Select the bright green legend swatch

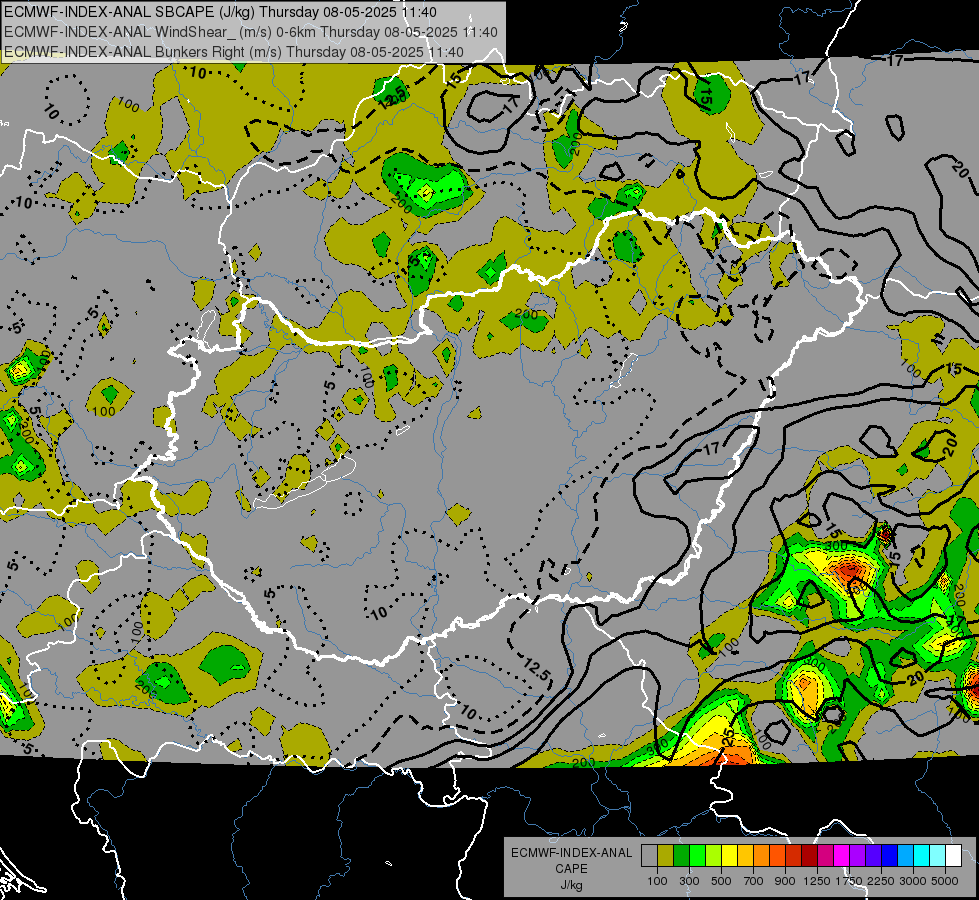(697, 856)
